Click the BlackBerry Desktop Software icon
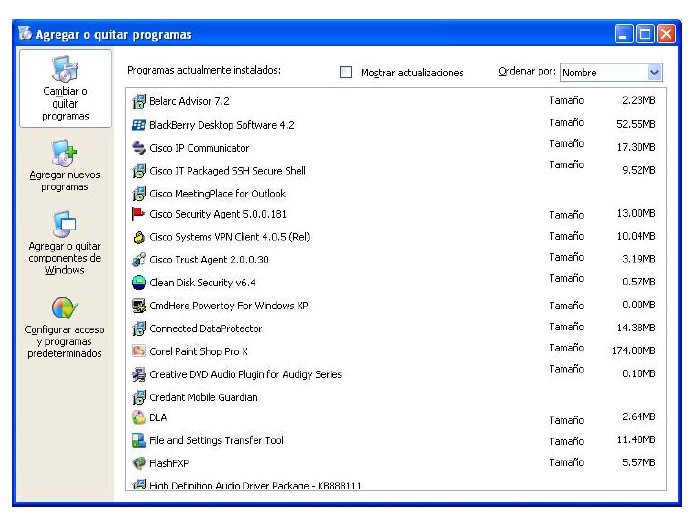The height and width of the screenshot is (517, 693). coord(139,125)
